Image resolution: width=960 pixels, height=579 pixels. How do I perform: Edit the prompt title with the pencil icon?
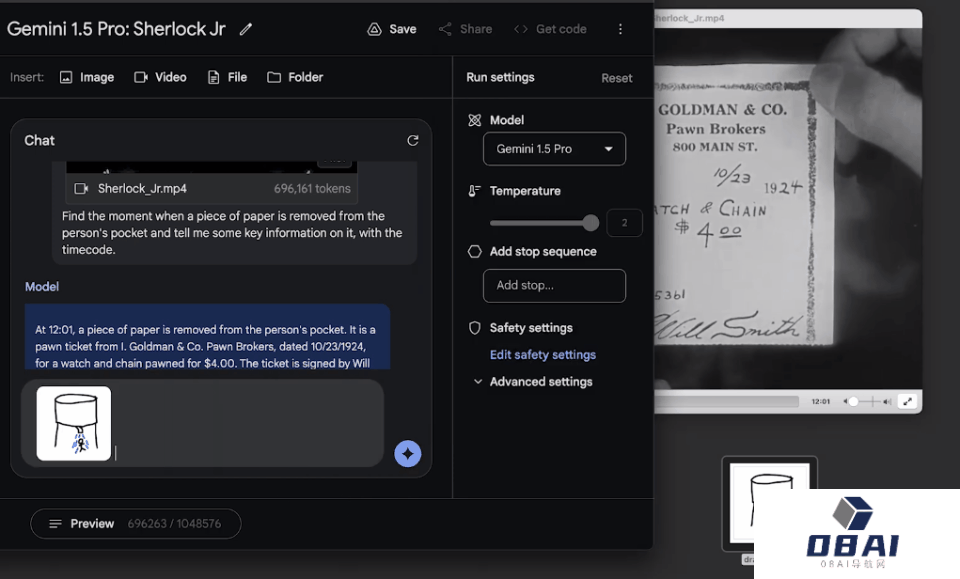246,29
